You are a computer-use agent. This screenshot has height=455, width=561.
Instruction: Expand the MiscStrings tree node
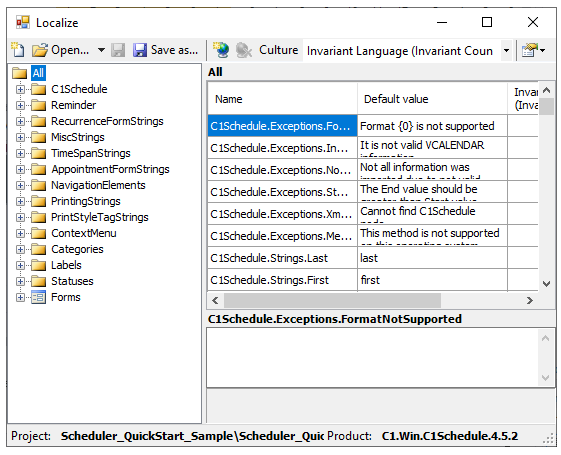tap(20, 137)
